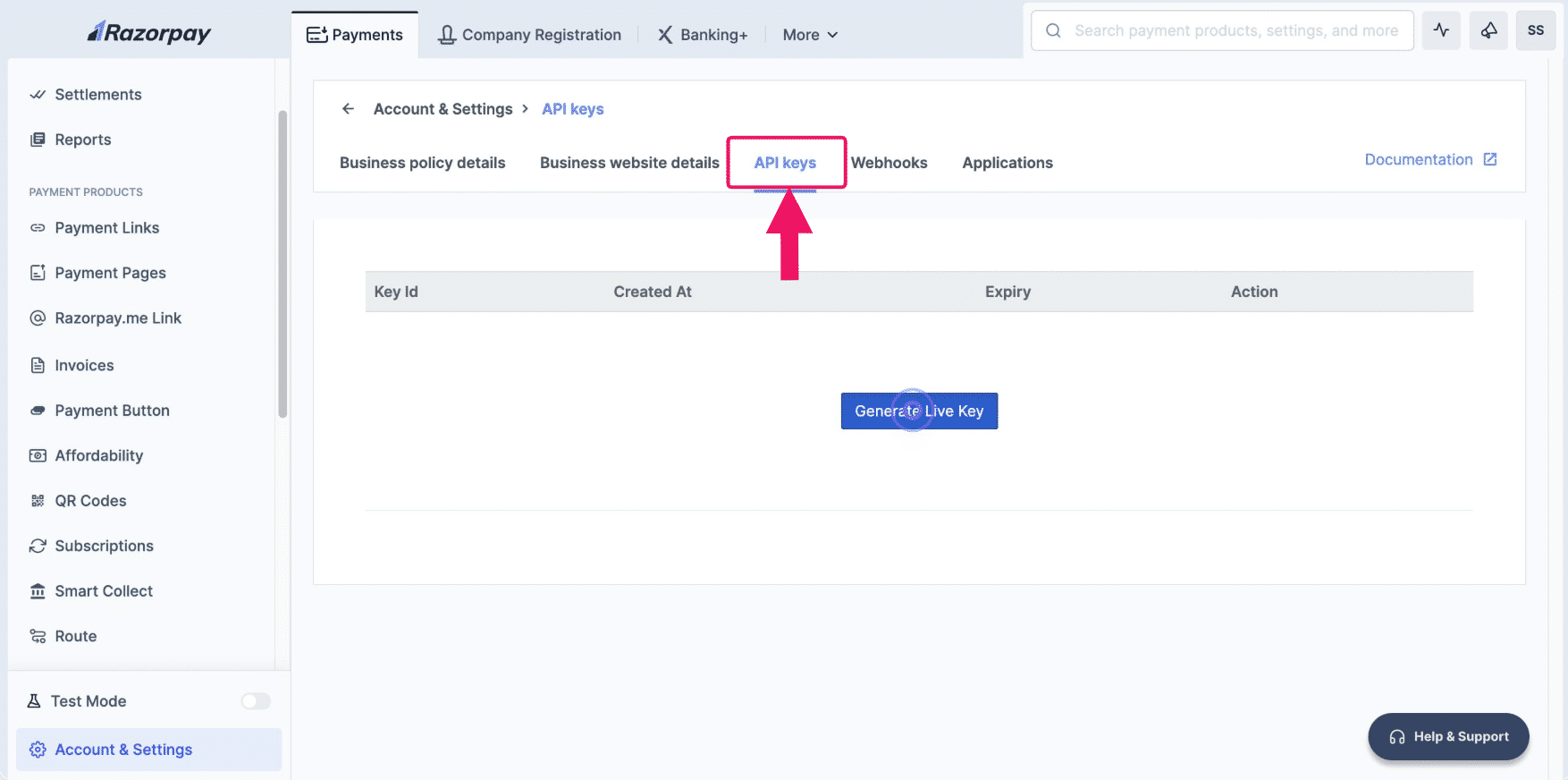
Task: Open the Help & Support button
Action: point(1448,737)
